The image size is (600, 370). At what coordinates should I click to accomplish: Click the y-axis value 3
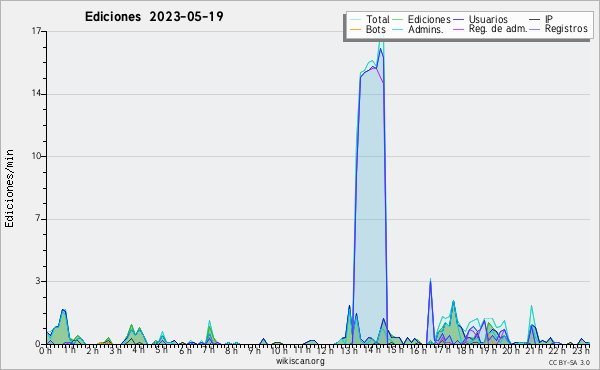38,281
